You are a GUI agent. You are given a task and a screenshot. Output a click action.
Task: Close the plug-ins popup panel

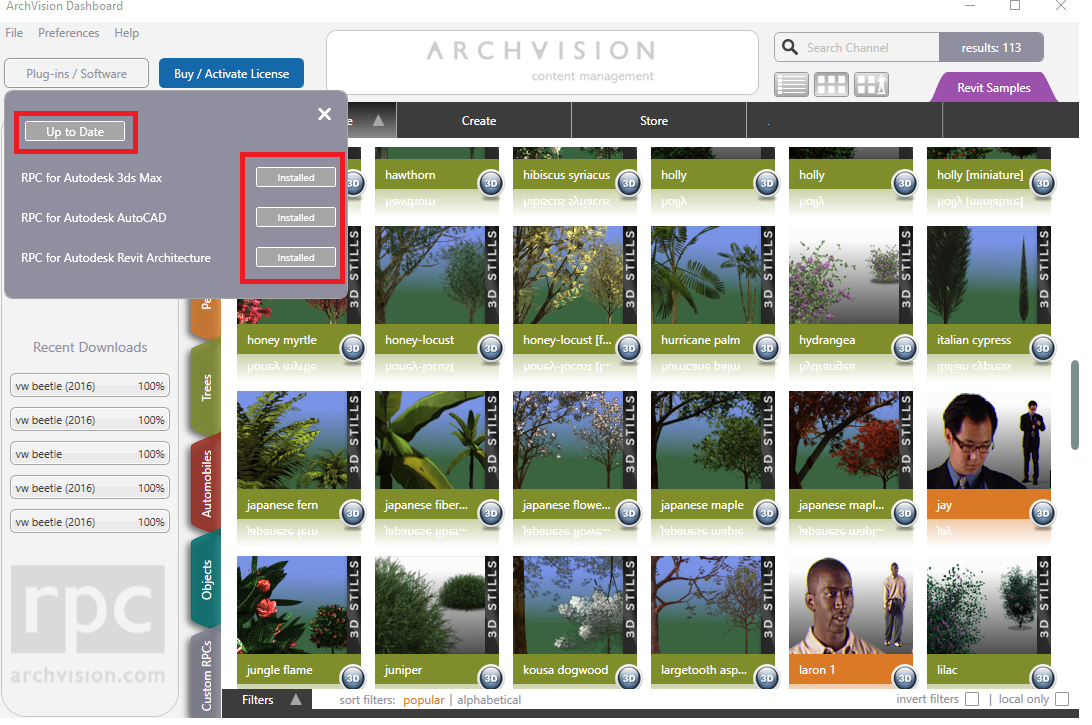pyautogui.click(x=325, y=114)
